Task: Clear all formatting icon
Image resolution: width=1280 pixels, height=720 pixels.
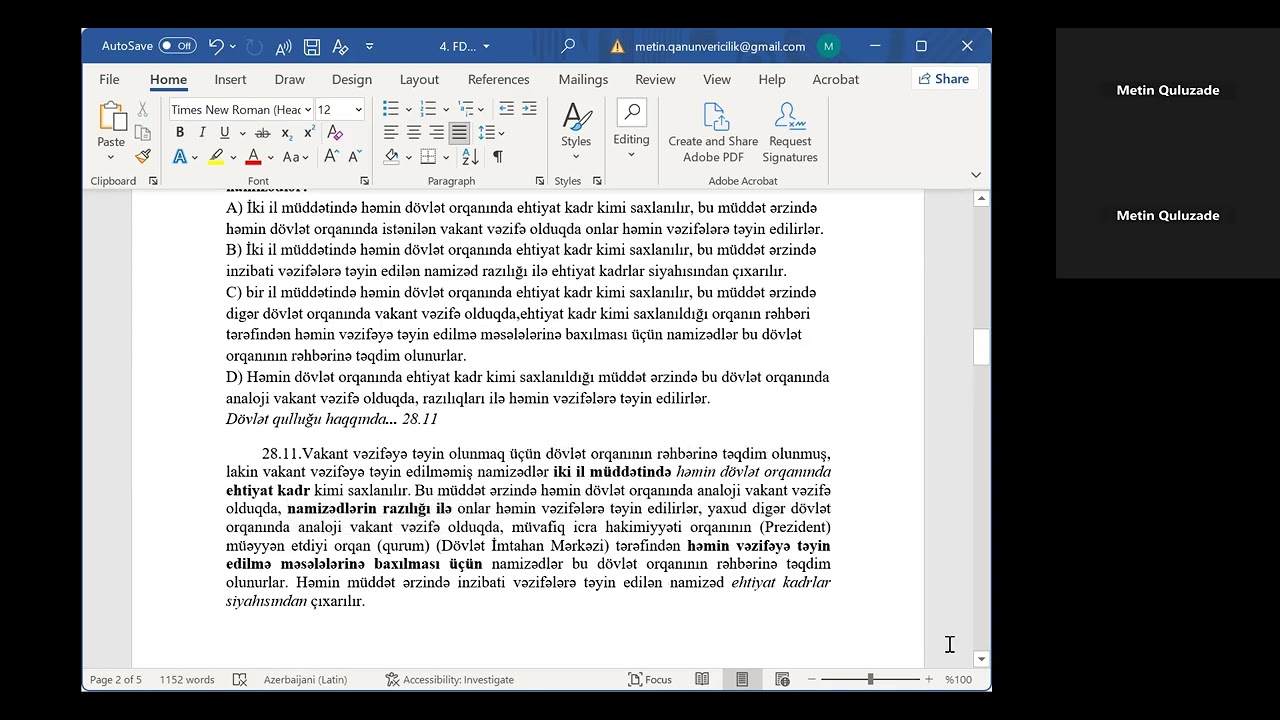Action: tap(335, 133)
